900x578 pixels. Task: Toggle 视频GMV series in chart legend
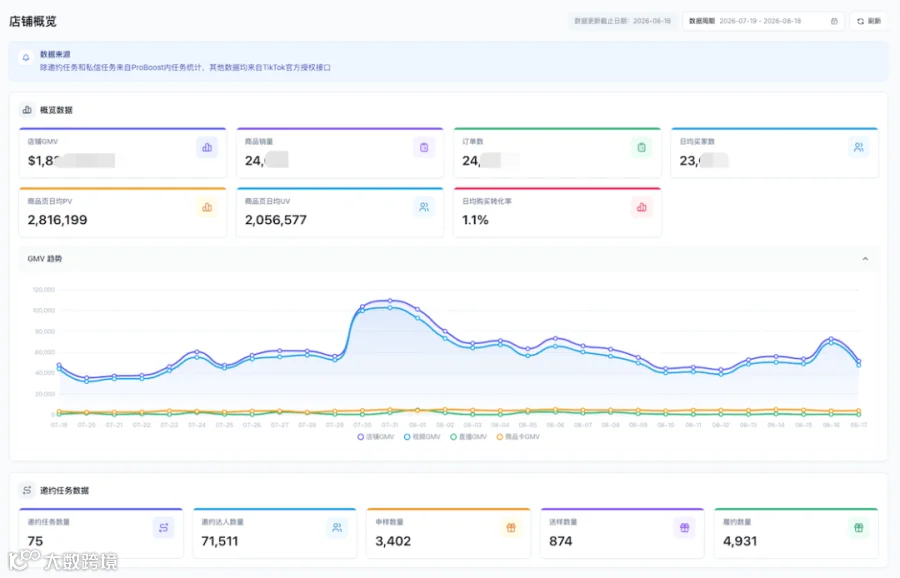pos(422,437)
